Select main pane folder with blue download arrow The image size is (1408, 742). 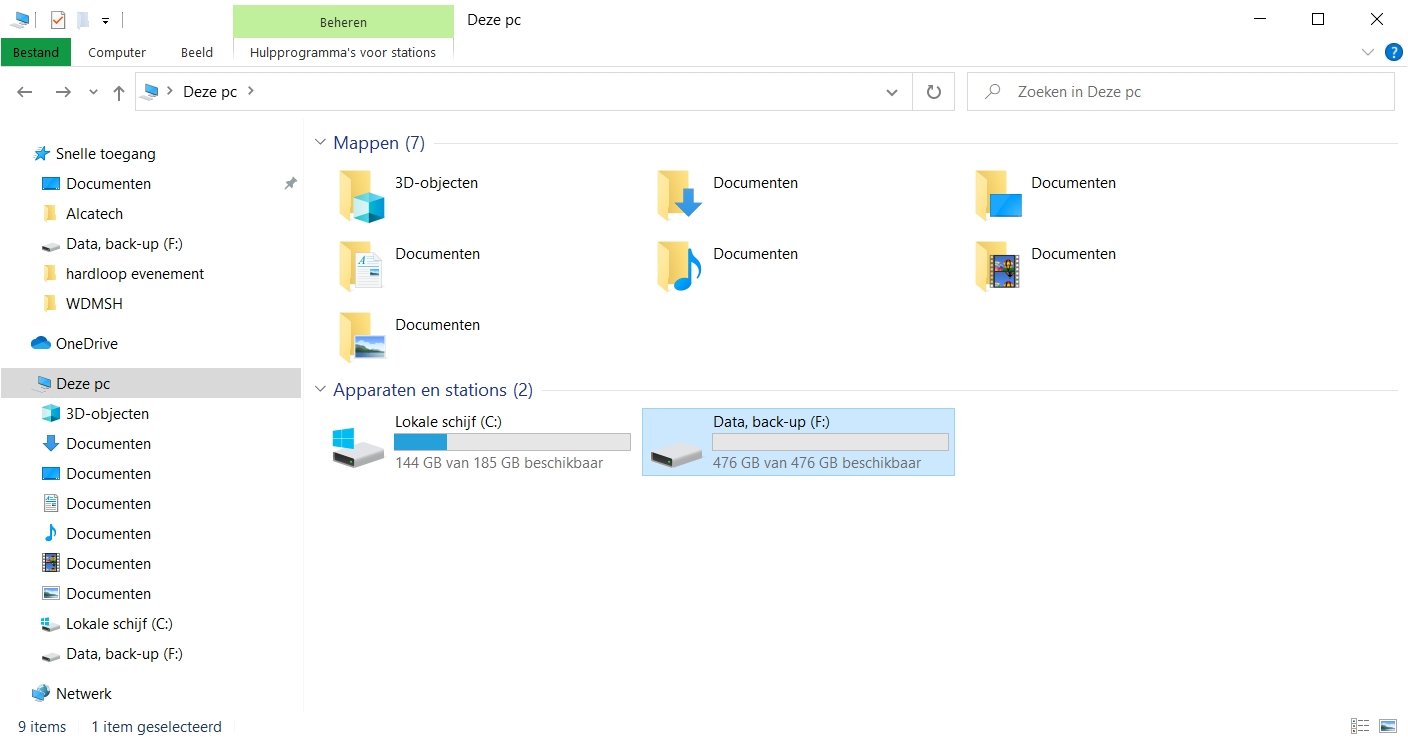tap(728, 195)
